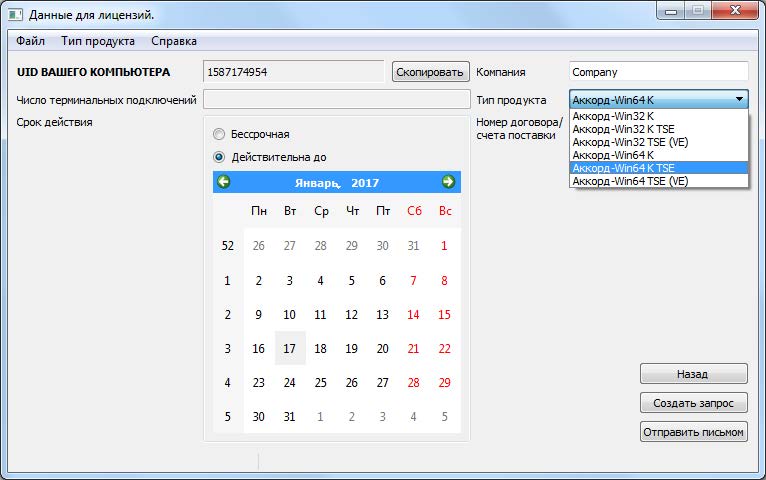Screen dimensions: 766x480
Task: Click the Пн weekday header
Action: pos(259,211)
